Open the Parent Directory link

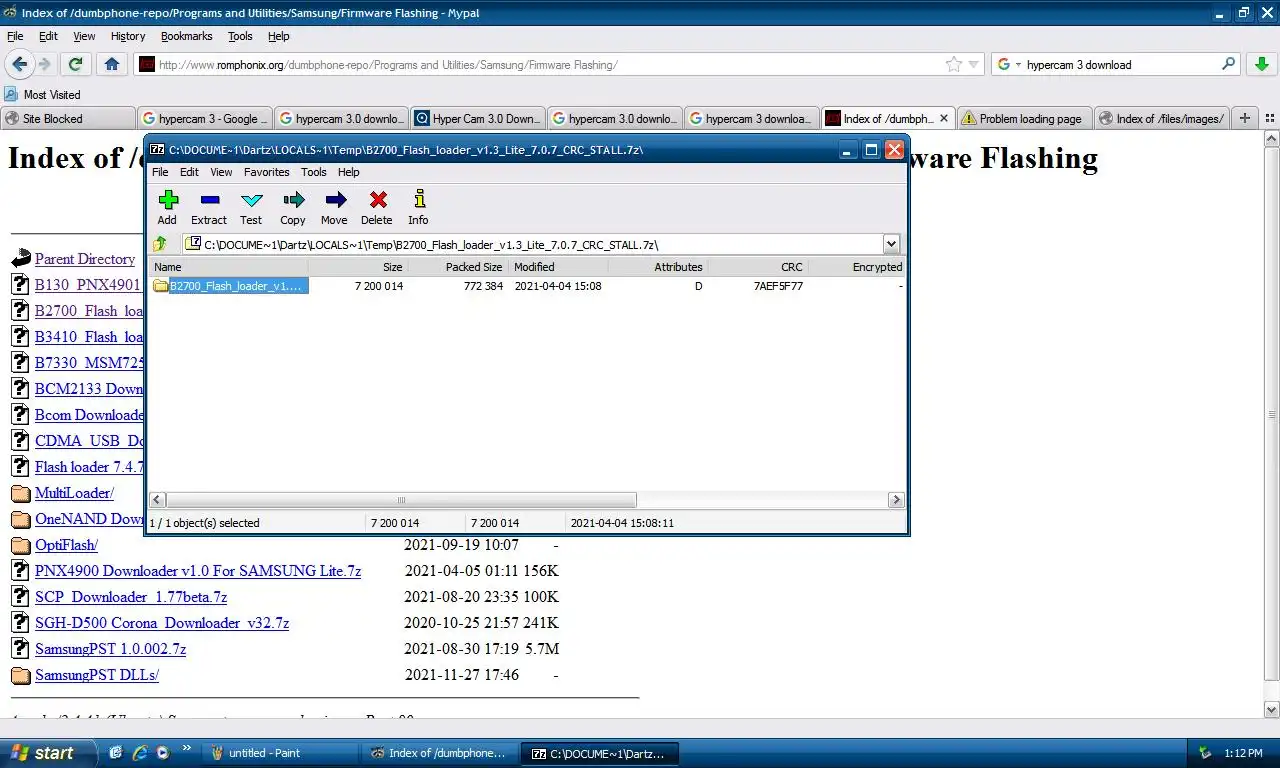(85, 259)
